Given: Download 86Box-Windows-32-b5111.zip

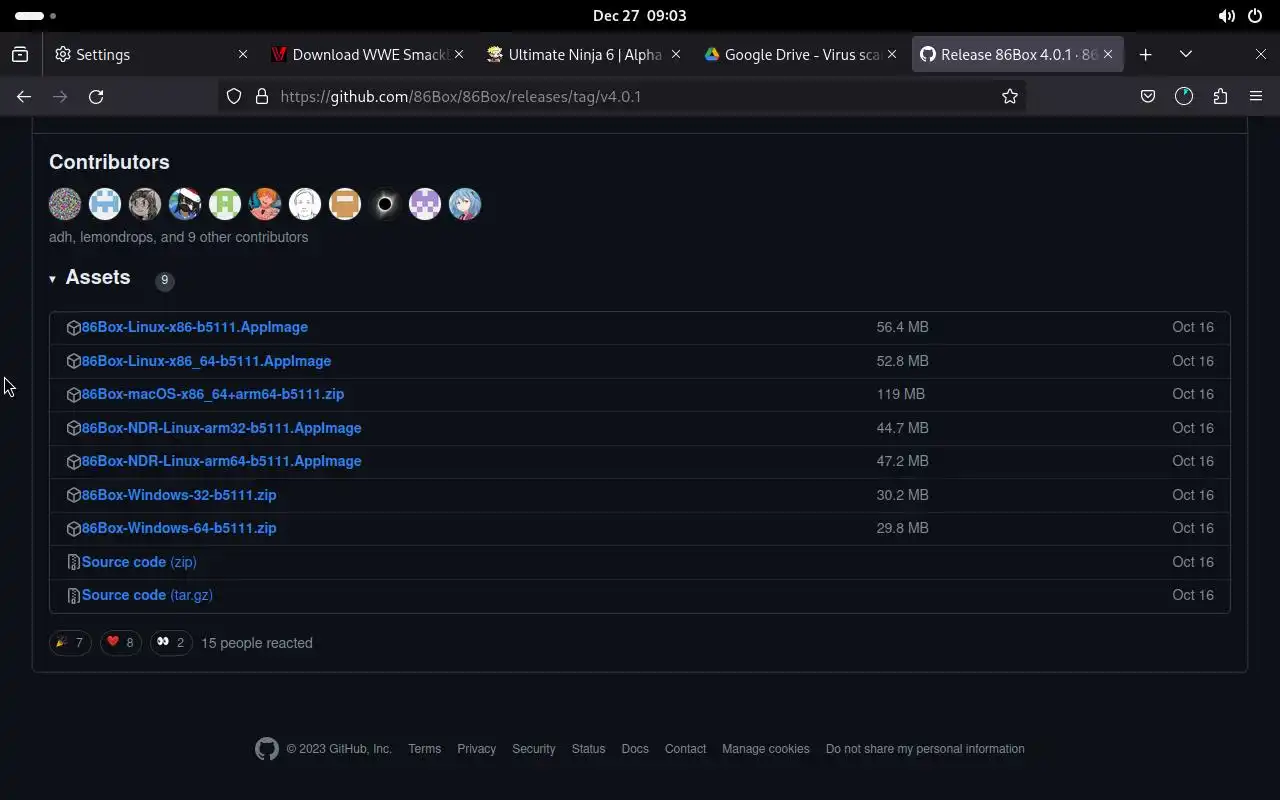Looking at the screenshot, I should coord(179,495).
